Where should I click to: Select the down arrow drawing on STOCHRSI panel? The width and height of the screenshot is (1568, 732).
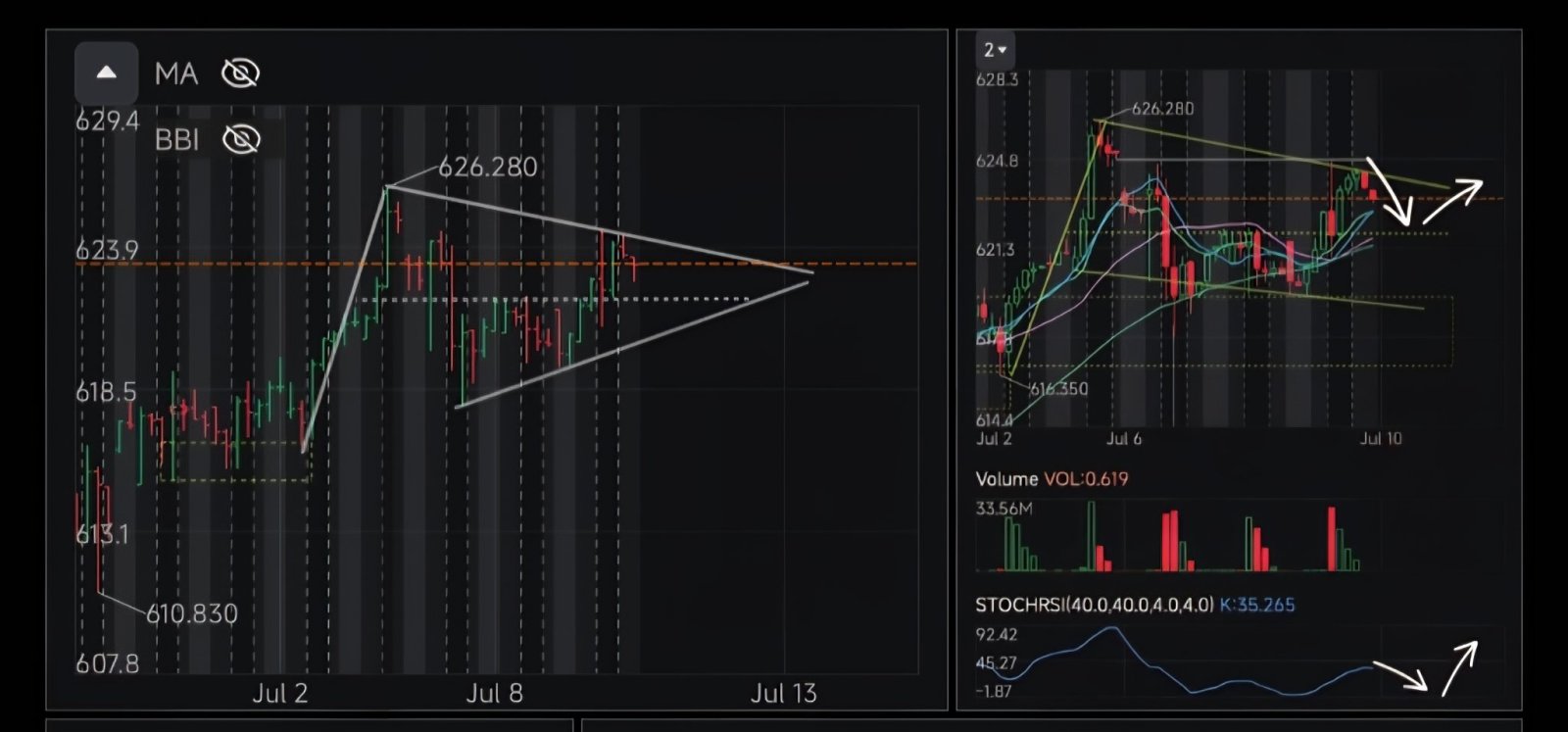coord(1400,676)
